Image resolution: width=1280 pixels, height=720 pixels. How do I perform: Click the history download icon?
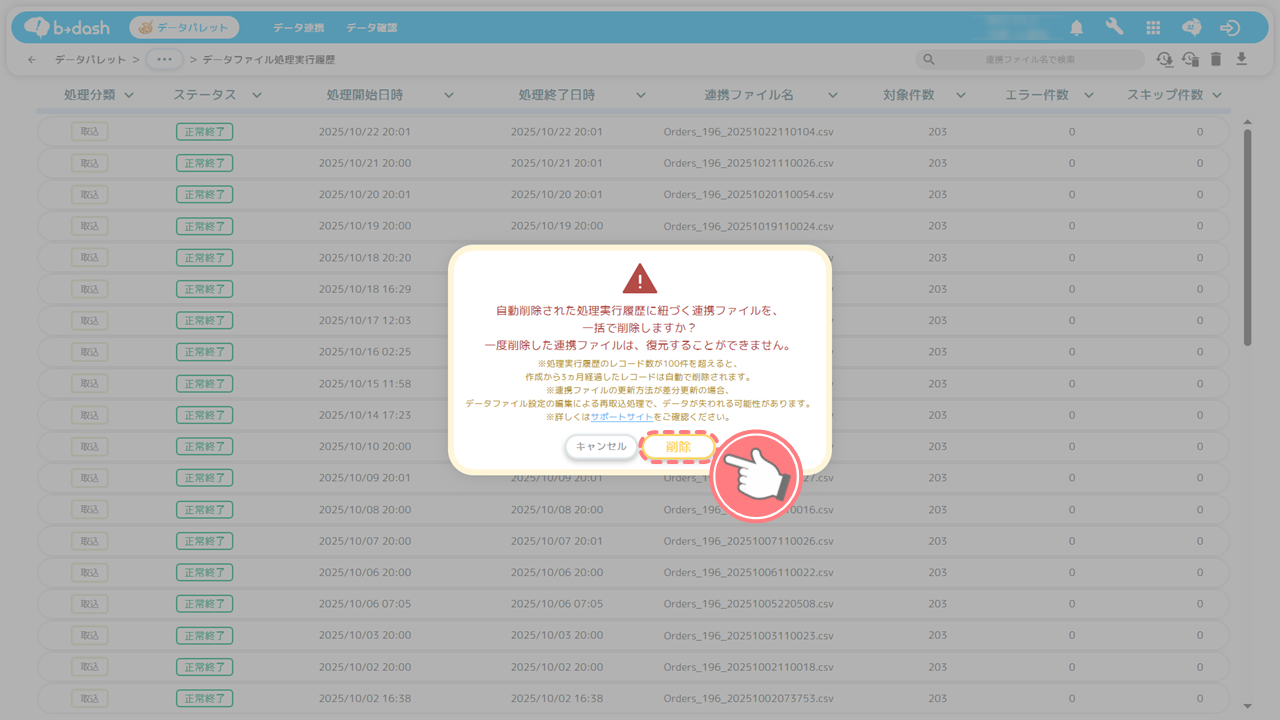pyautogui.click(x=1164, y=60)
